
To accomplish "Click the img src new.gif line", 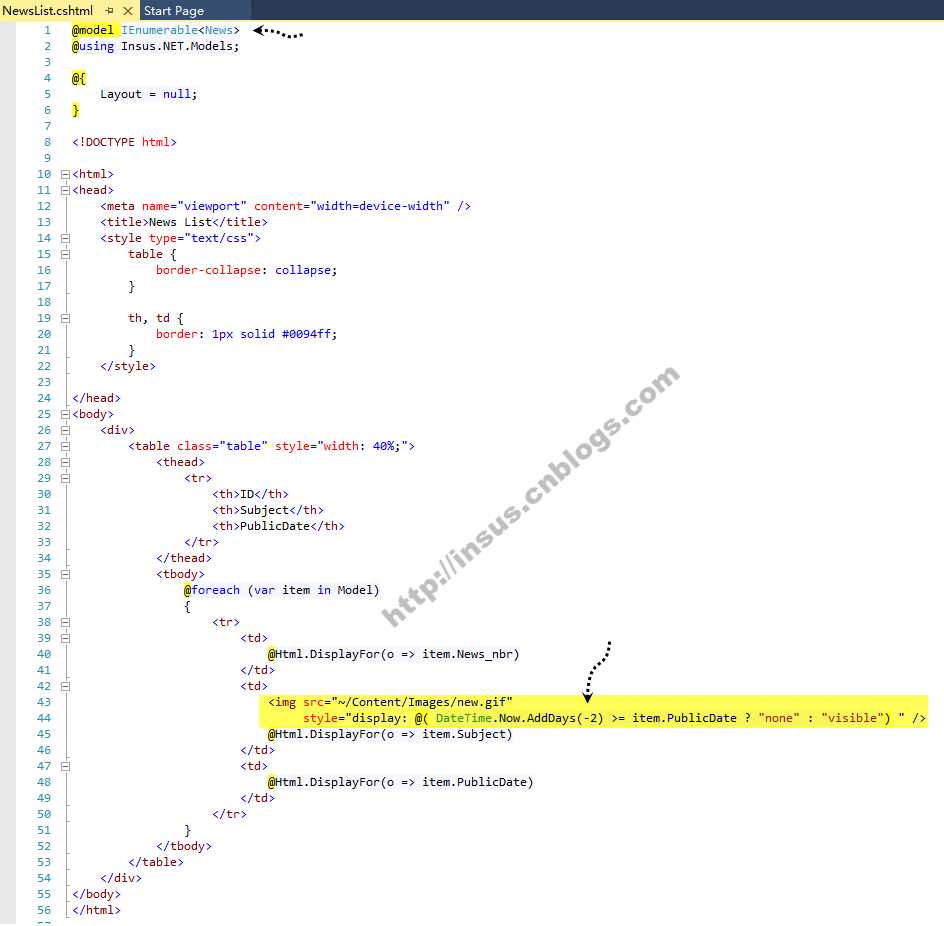I will (x=390, y=703).
